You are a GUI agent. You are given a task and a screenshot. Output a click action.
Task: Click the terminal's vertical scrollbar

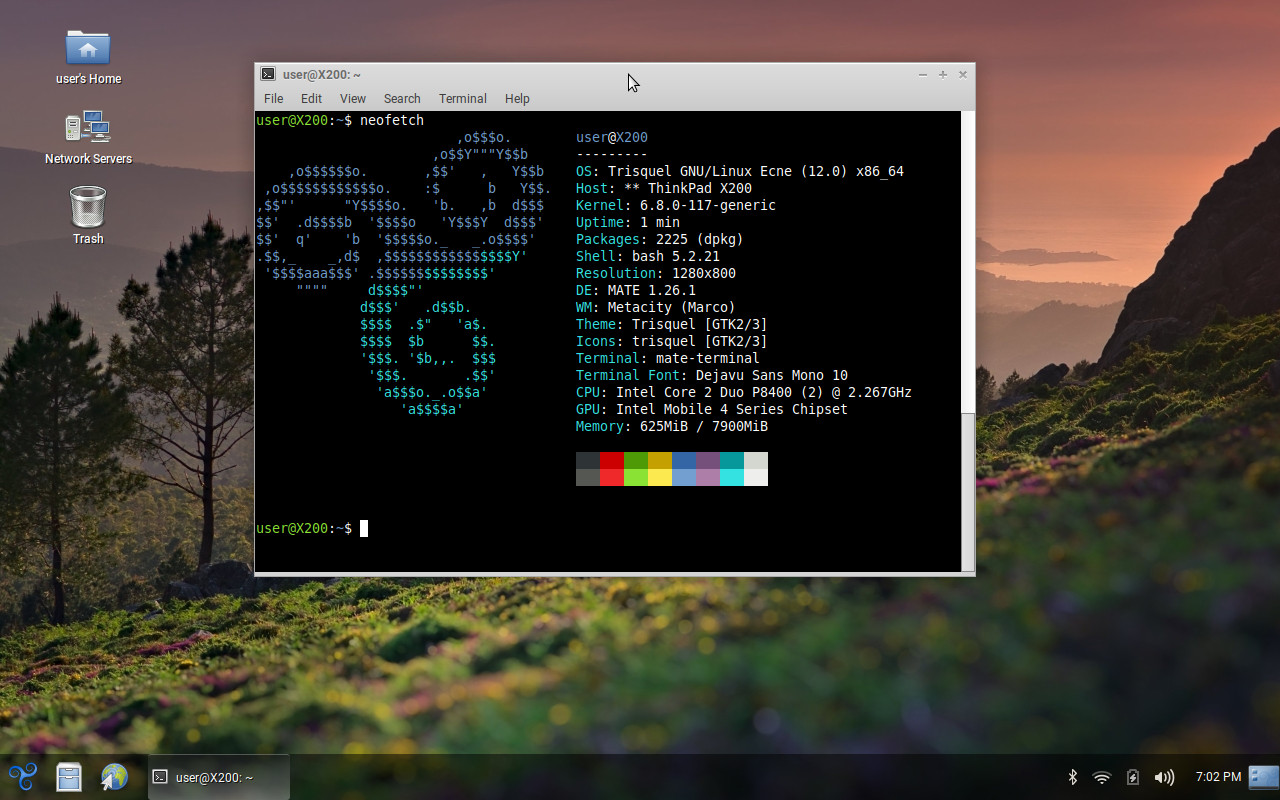pos(967,341)
